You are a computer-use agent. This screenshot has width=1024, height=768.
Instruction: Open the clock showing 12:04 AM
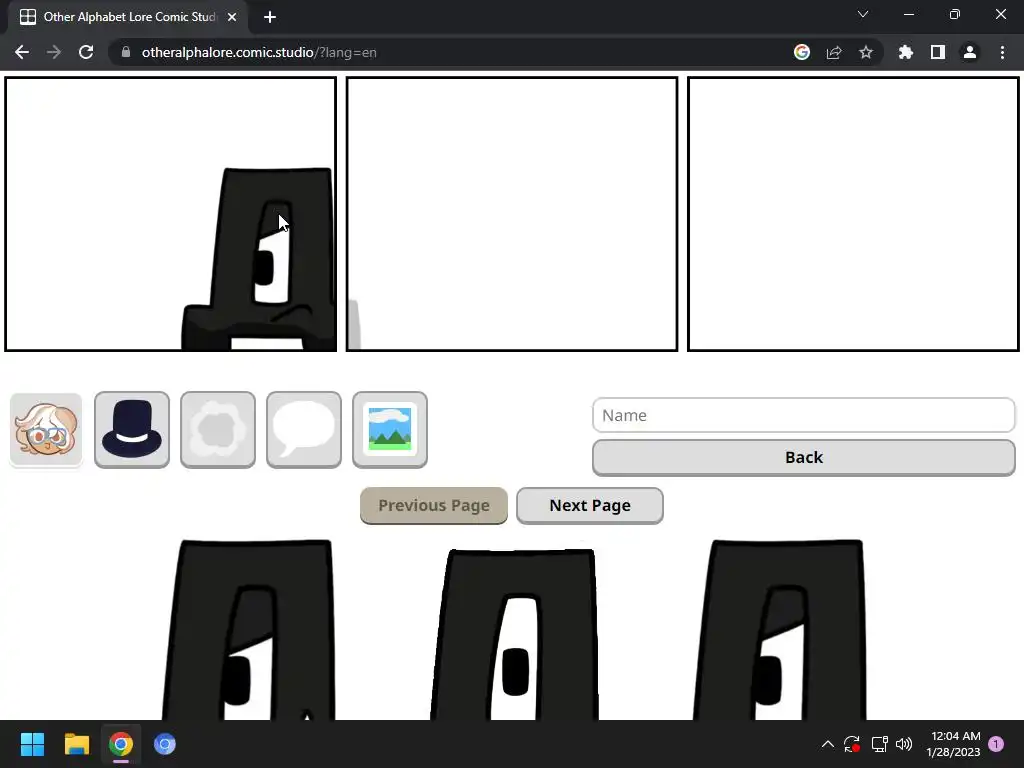953,744
